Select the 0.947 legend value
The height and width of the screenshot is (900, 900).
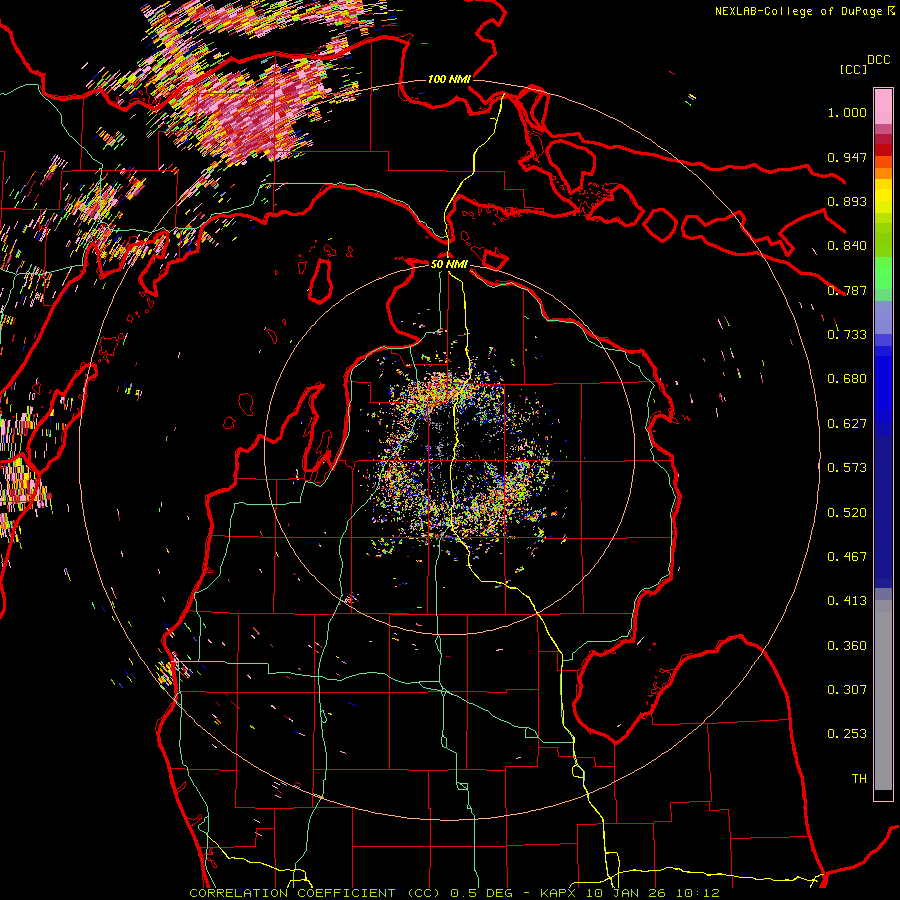[847, 157]
